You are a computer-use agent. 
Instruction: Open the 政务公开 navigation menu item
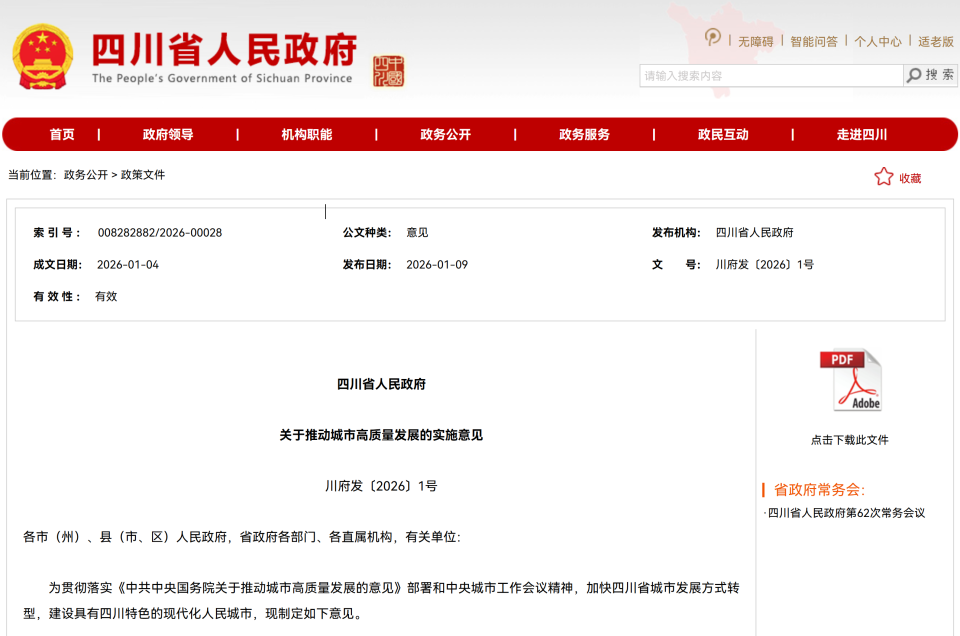[x=446, y=134]
